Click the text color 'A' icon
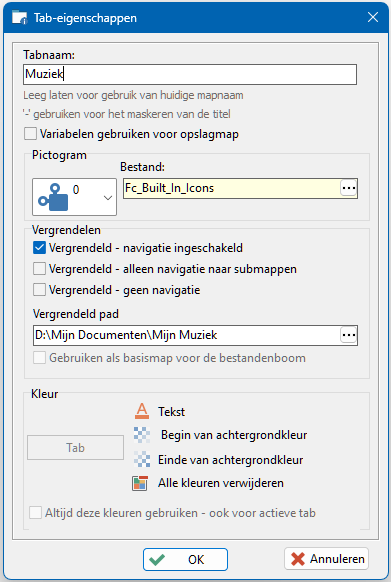 tap(142, 411)
